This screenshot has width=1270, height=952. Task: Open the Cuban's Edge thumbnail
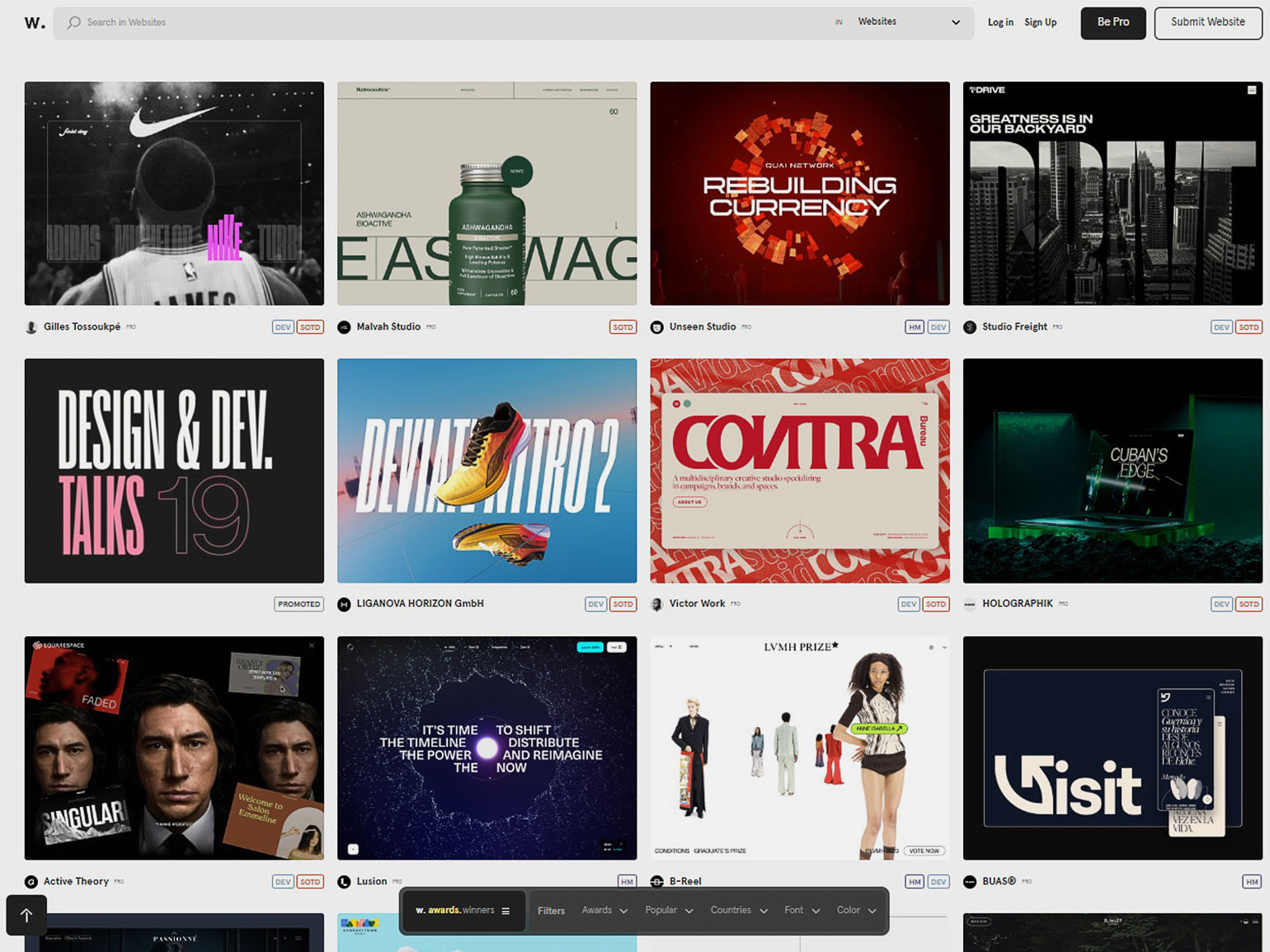click(1112, 471)
